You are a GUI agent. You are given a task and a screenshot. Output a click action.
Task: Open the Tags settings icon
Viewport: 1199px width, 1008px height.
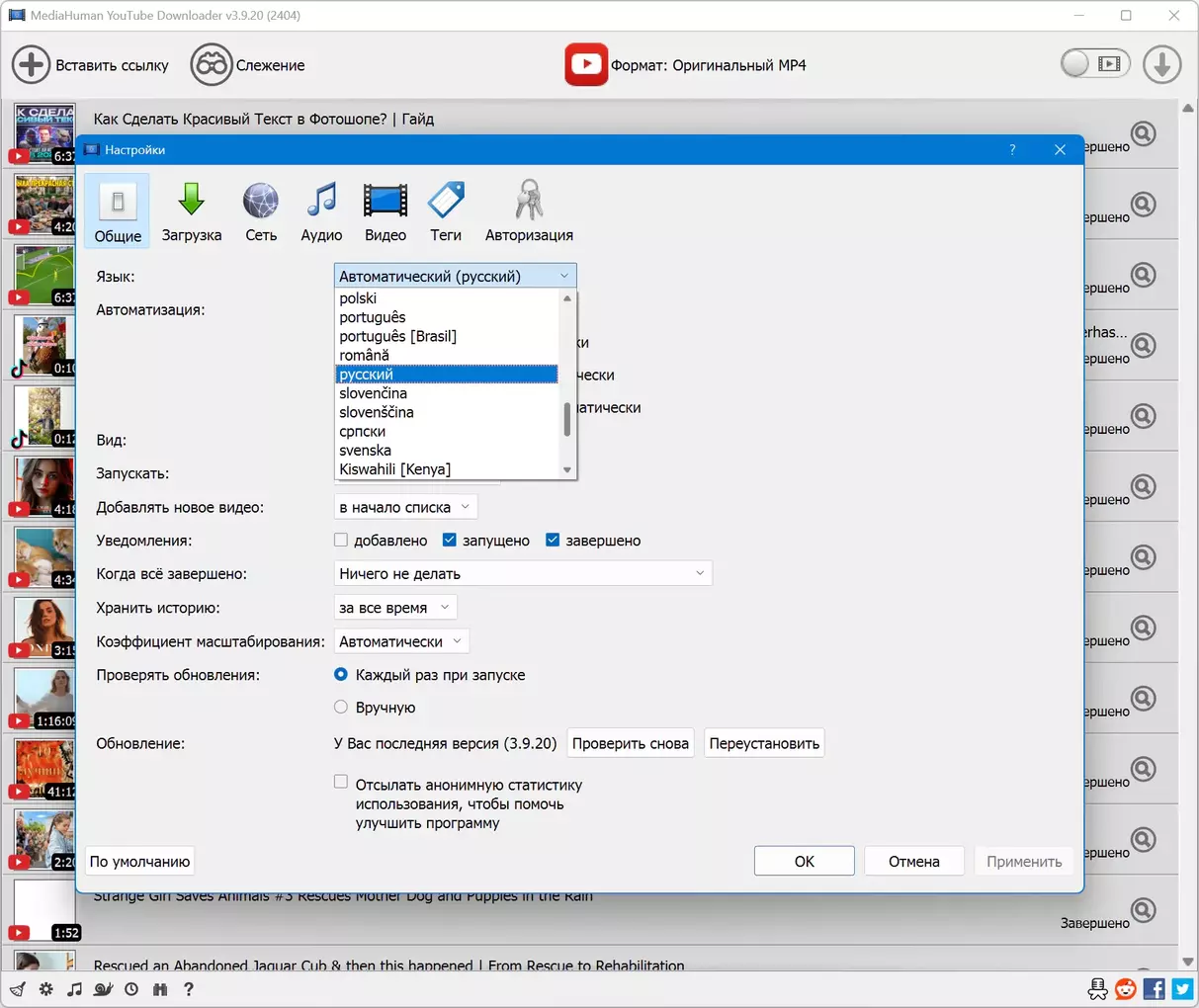[x=446, y=201]
